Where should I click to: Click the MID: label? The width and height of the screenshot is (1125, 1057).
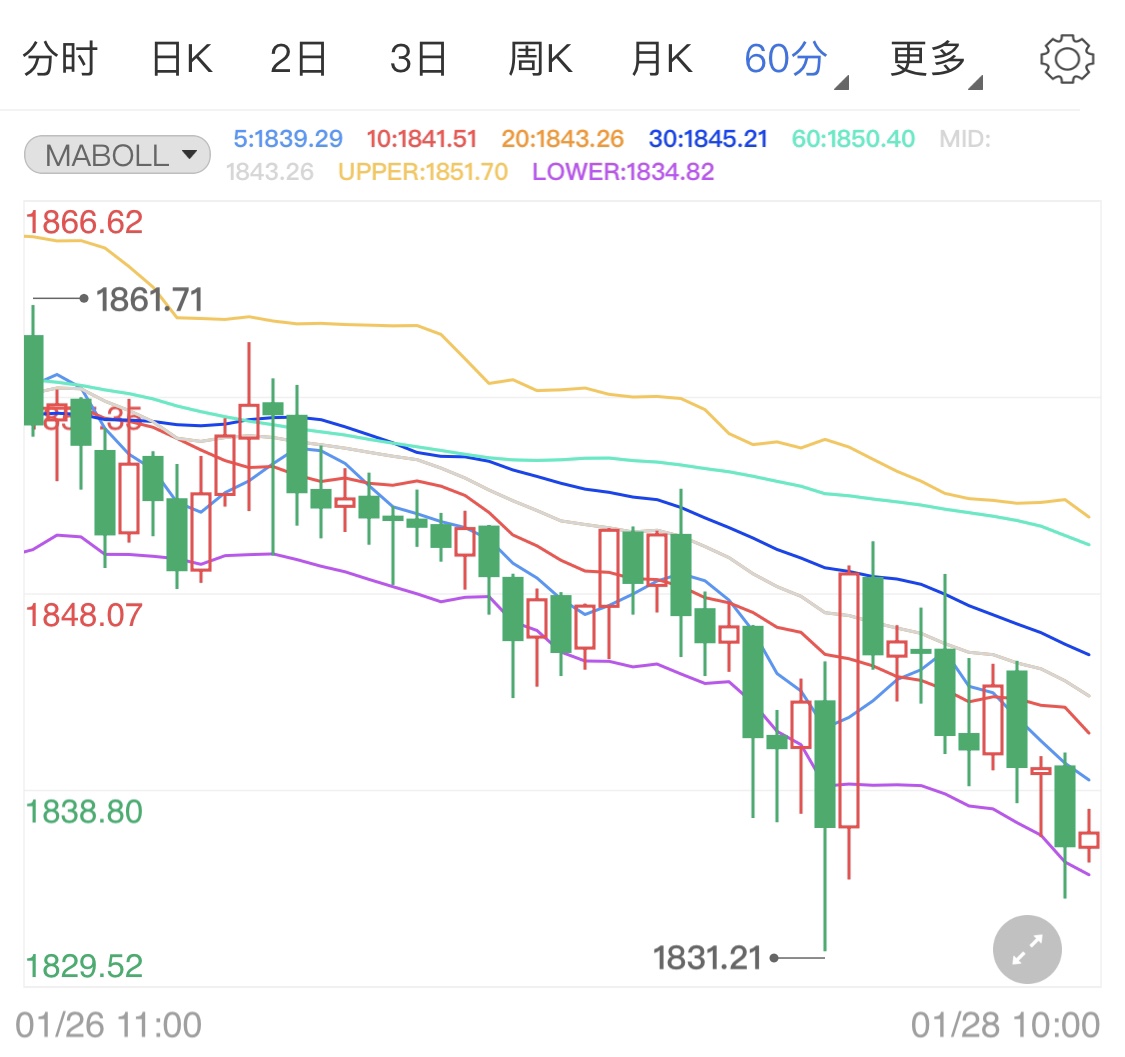[x=965, y=138]
